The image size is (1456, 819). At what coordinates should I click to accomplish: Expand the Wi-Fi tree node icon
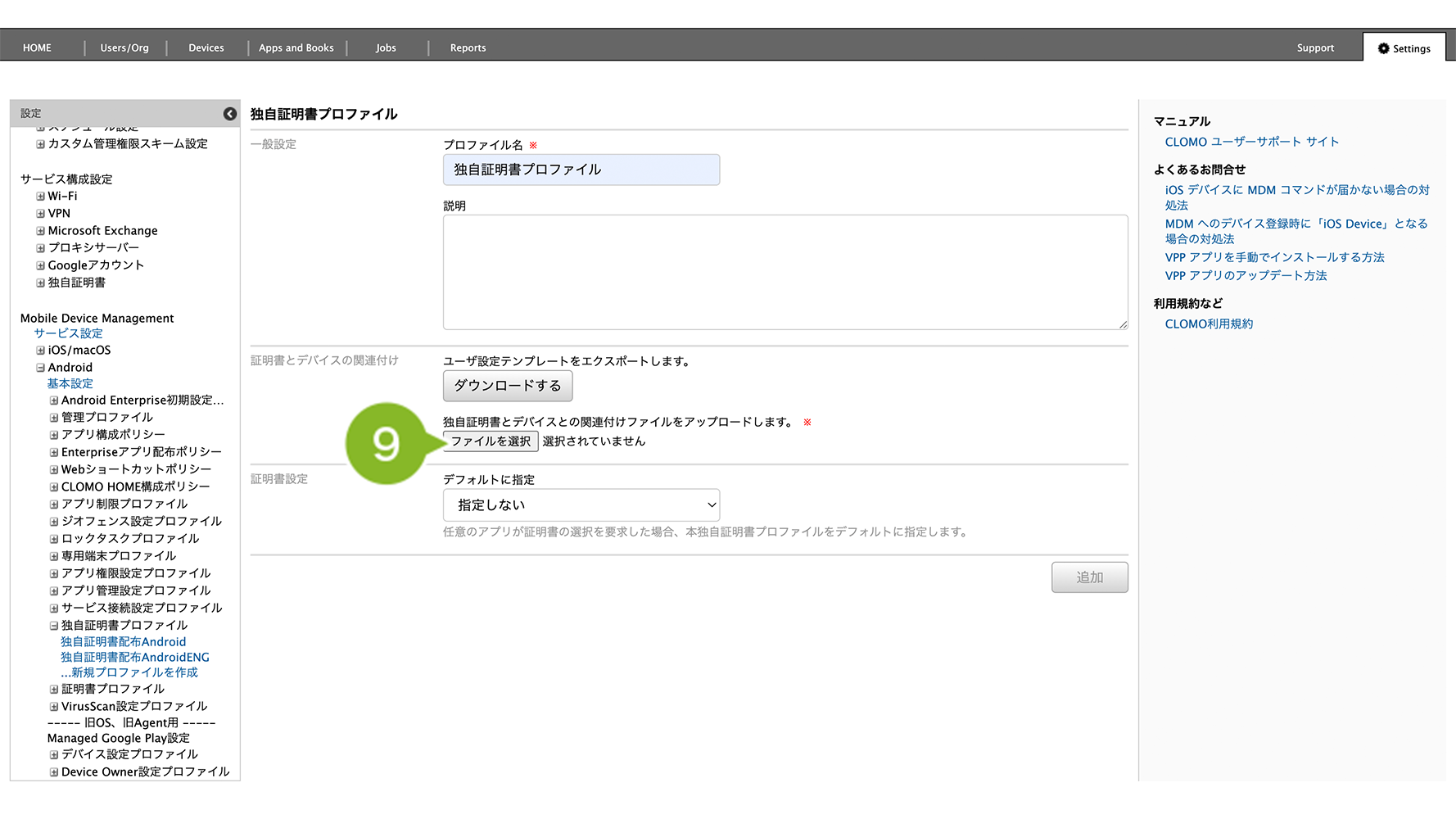pos(40,197)
